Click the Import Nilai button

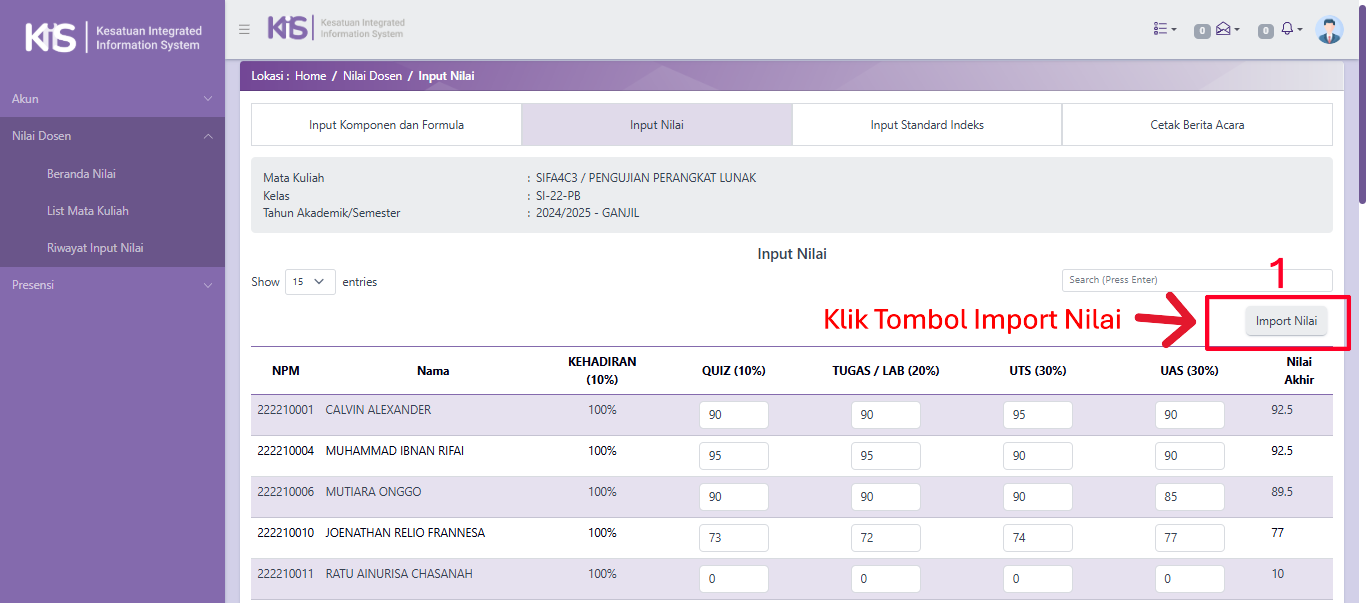point(1286,321)
